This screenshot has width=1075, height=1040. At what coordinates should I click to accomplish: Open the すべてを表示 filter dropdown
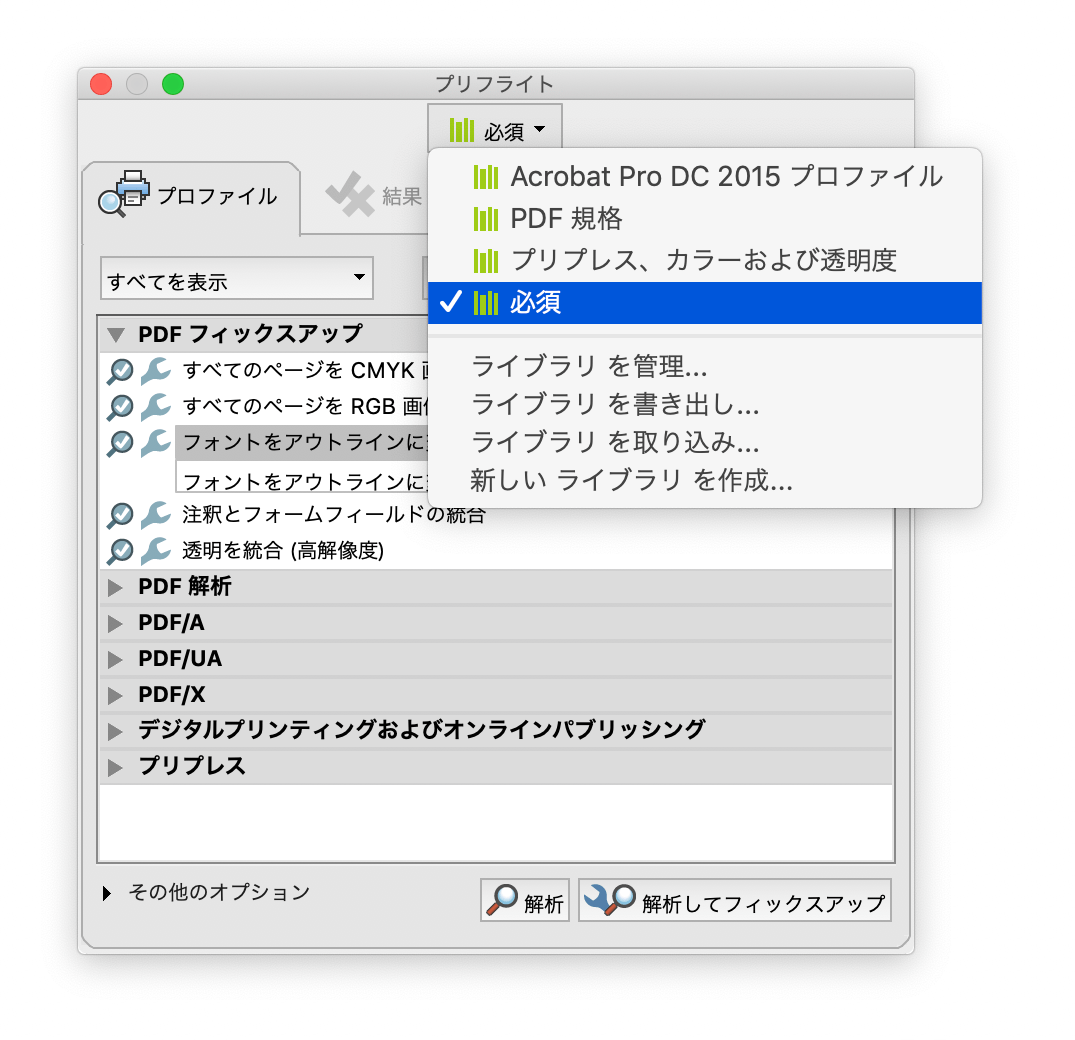tap(237, 278)
